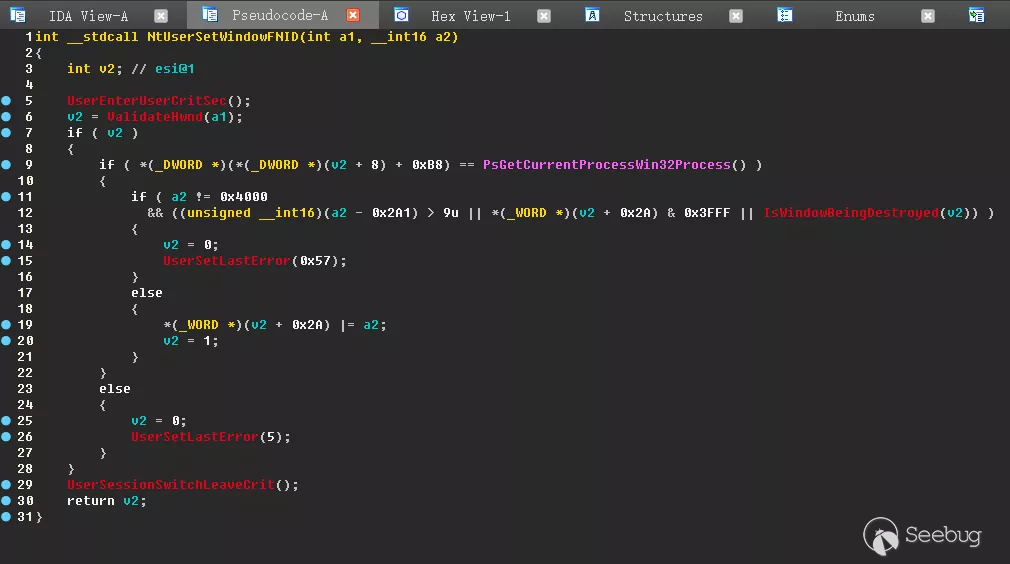This screenshot has width=1010, height=564.
Task: Toggle breakpoint dot on line 15
Action: [x=6, y=261]
